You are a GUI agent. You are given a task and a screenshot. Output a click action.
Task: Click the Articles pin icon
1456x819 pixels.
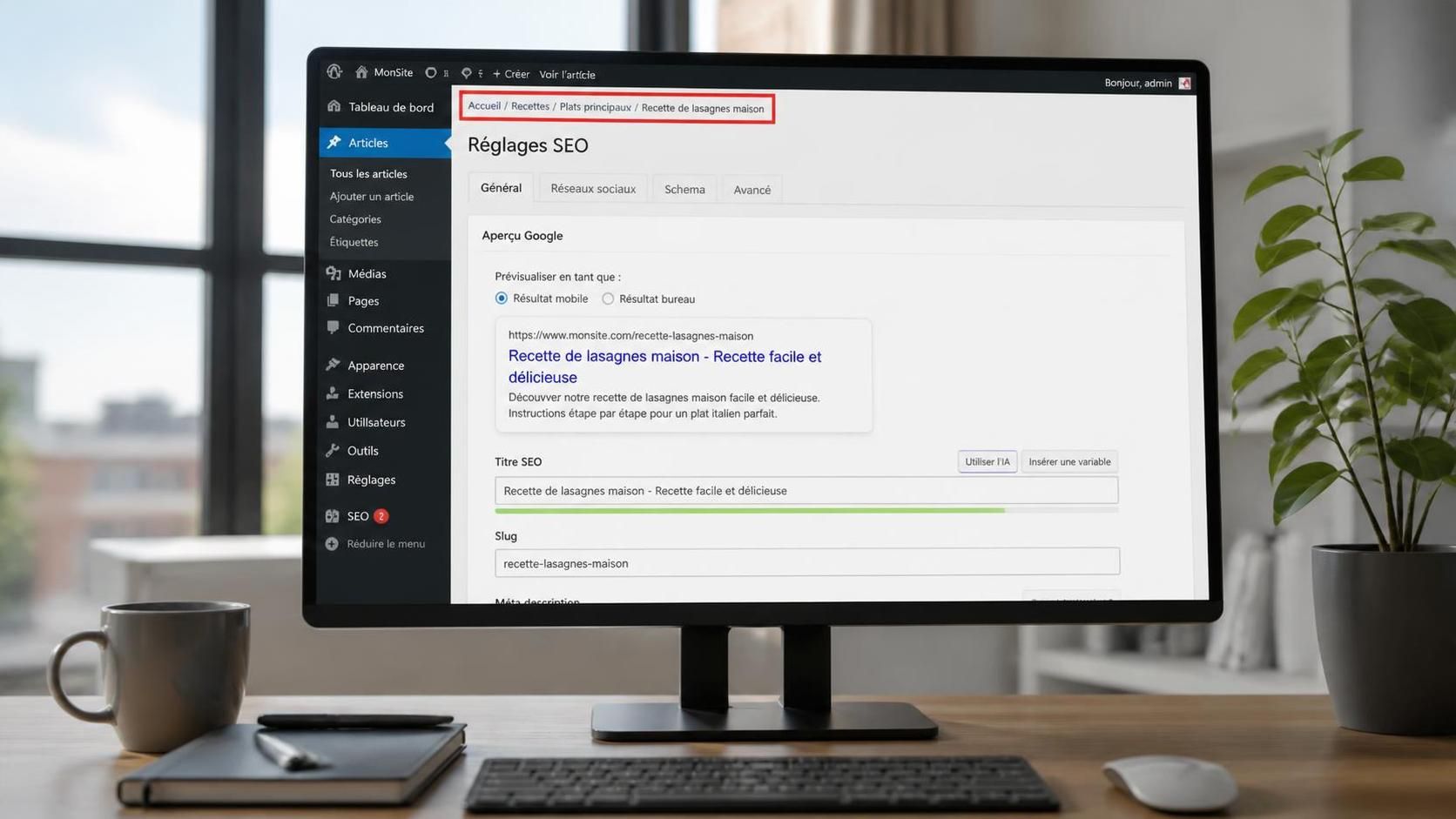coord(334,142)
